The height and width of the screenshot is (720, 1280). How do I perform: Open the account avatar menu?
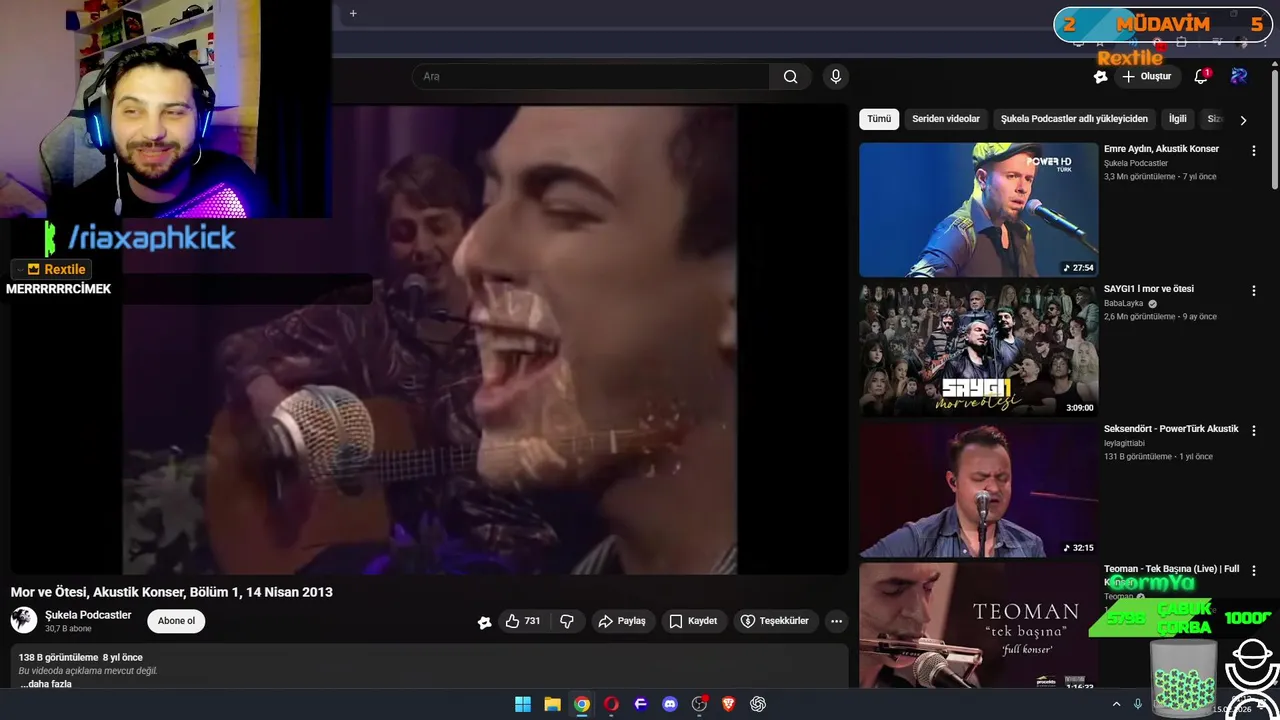pyautogui.click(x=1239, y=76)
